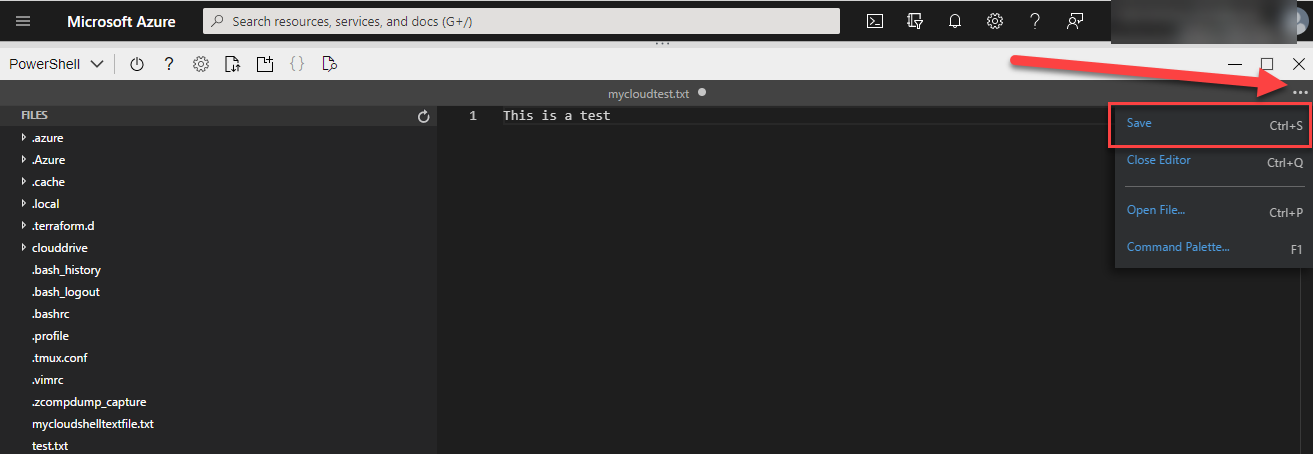
Task: Open Cloud Shell from the top bar
Action: point(874,21)
